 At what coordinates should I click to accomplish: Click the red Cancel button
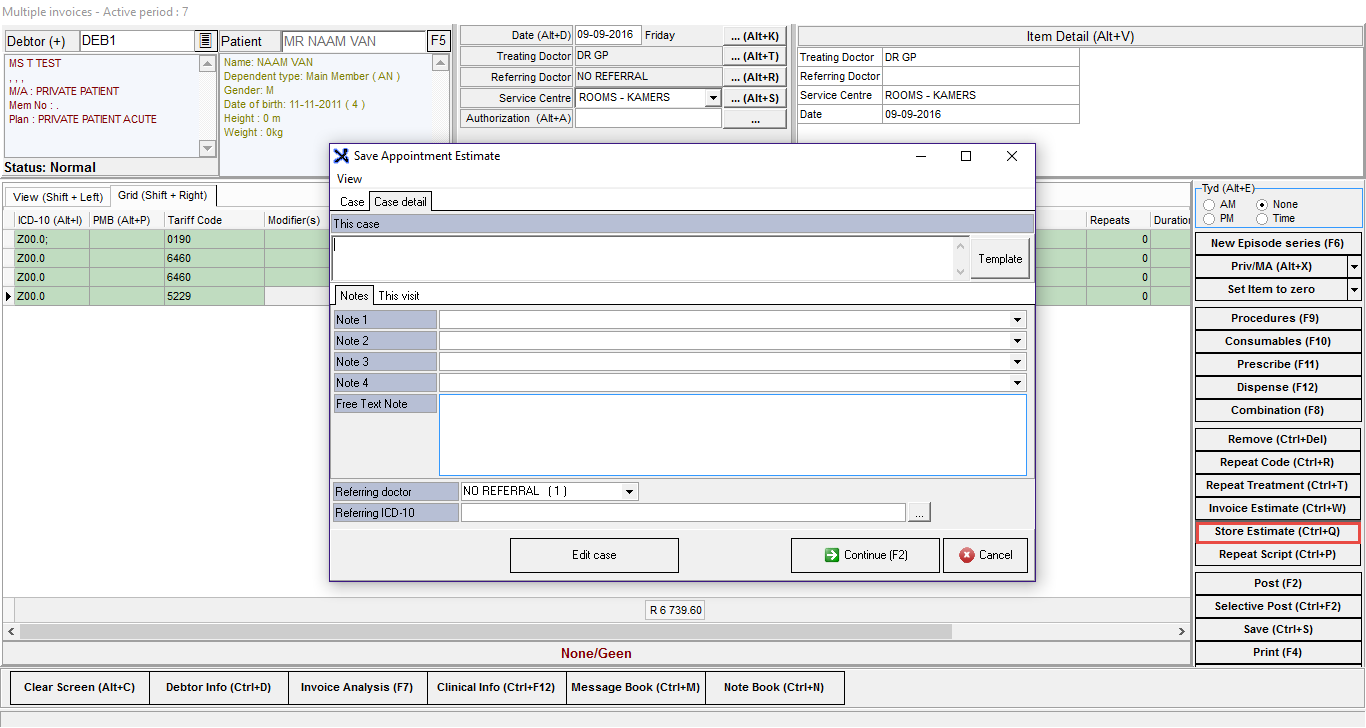point(985,555)
